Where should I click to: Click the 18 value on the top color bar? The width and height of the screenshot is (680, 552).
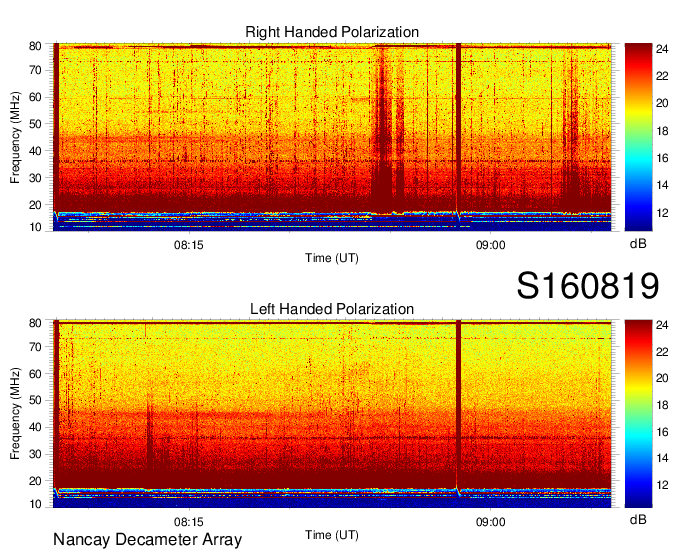(x=662, y=131)
